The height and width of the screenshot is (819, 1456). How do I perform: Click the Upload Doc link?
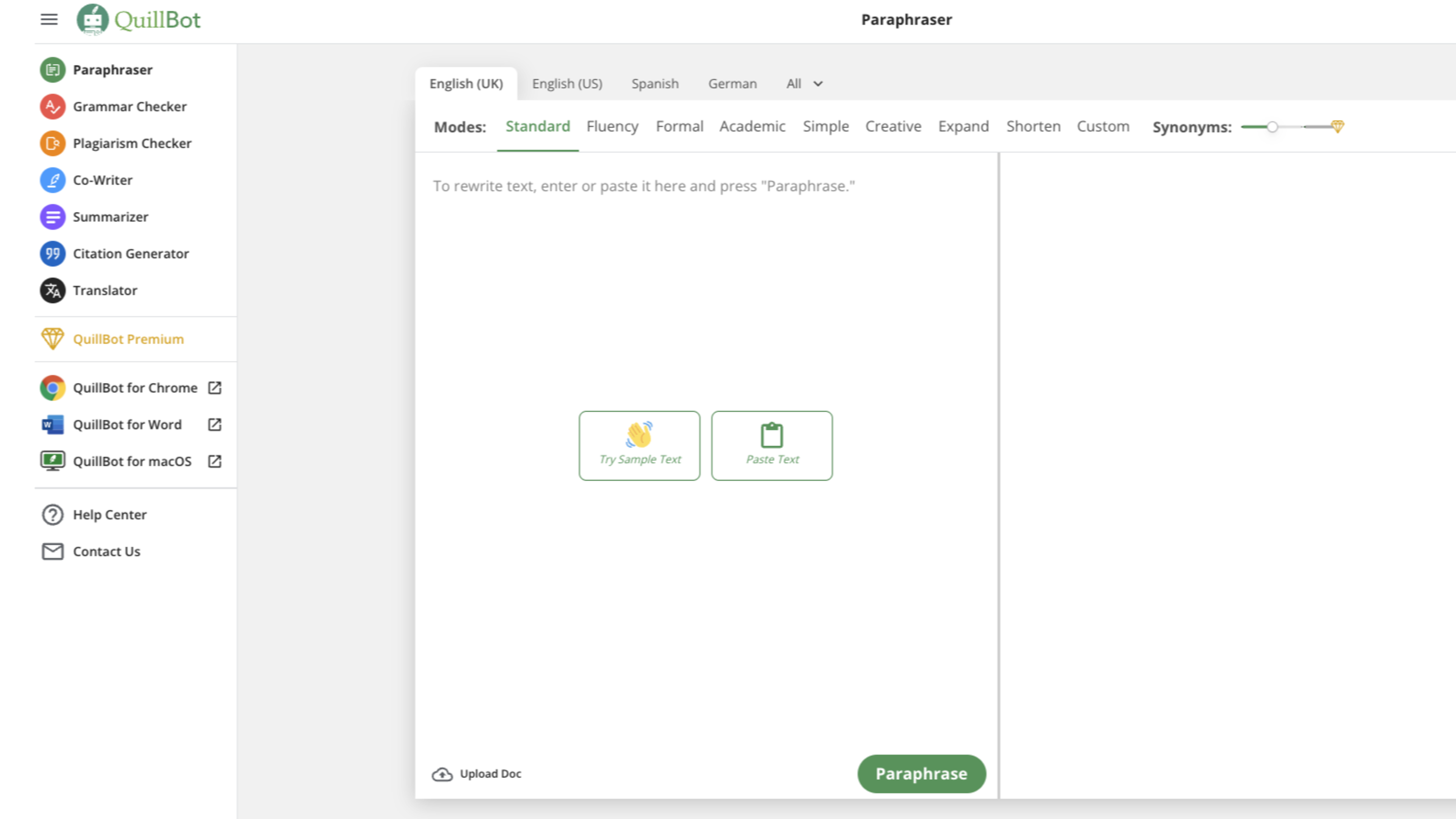coord(478,773)
